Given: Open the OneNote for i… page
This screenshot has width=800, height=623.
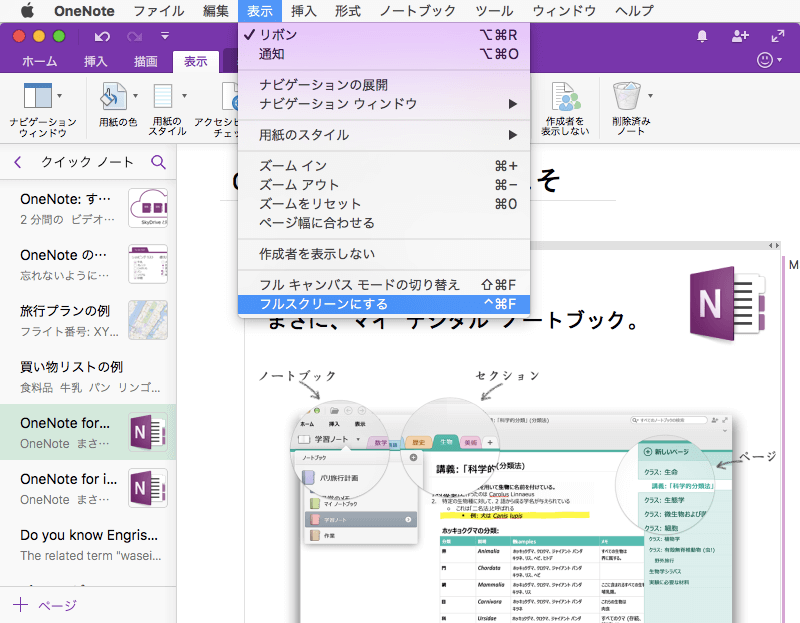Looking at the screenshot, I should click(88, 488).
